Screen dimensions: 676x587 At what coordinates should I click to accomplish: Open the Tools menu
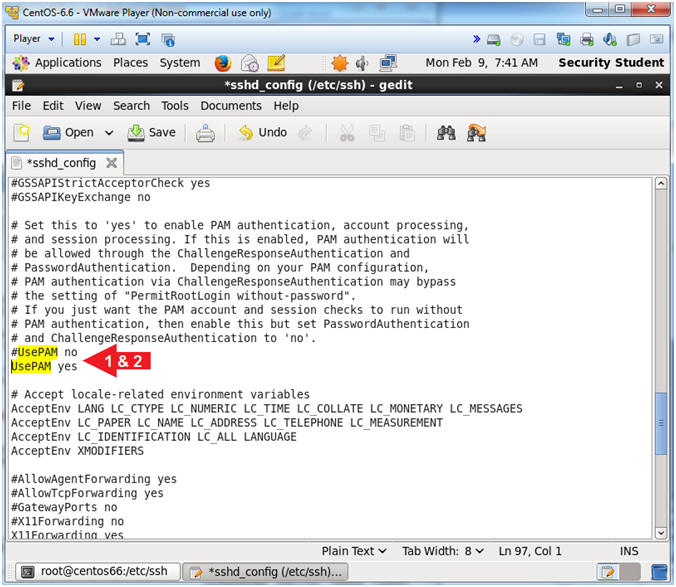click(175, 106)
